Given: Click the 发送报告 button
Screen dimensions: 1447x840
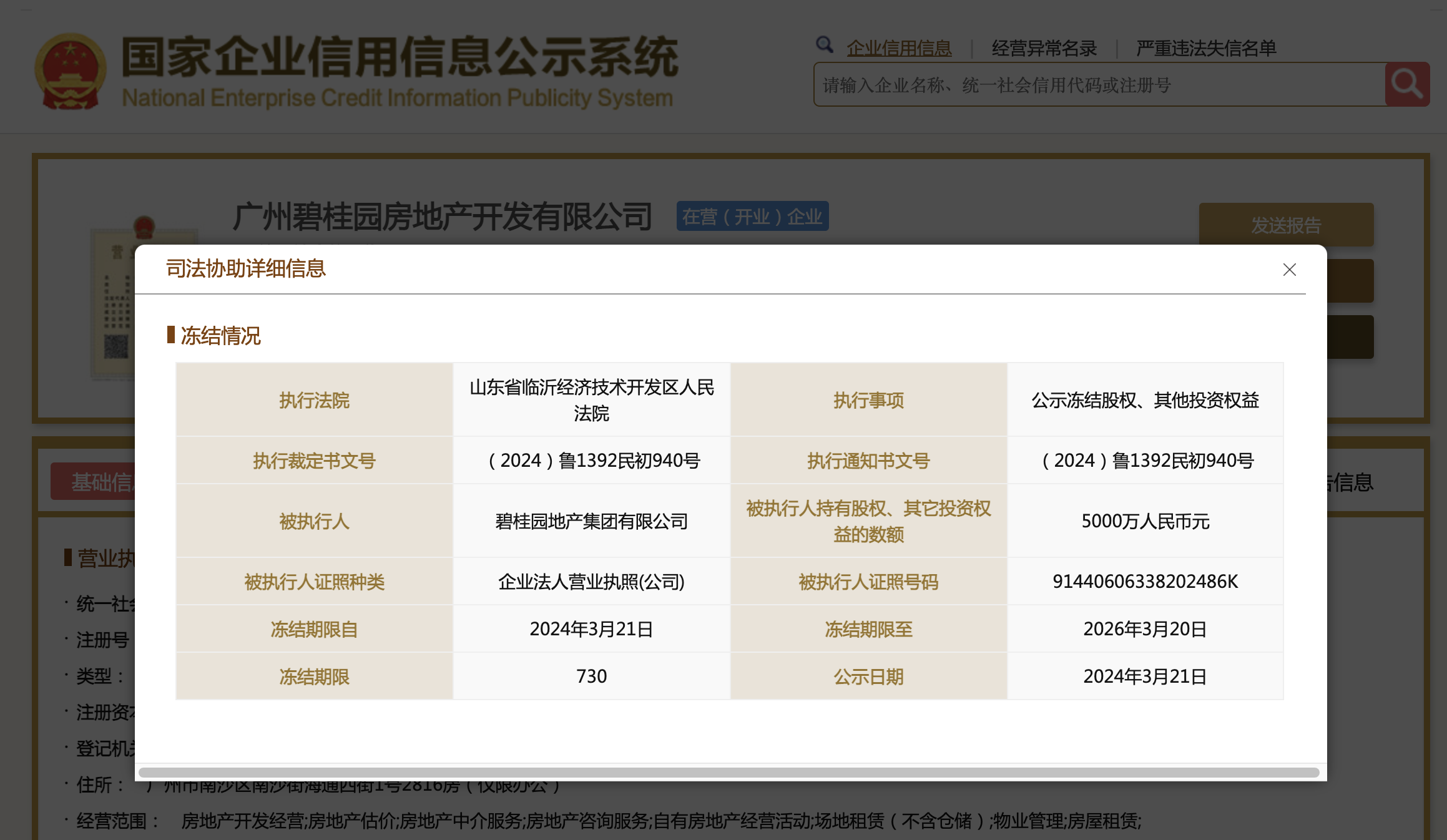Looking at the screenshot, I should [1286, 225].
